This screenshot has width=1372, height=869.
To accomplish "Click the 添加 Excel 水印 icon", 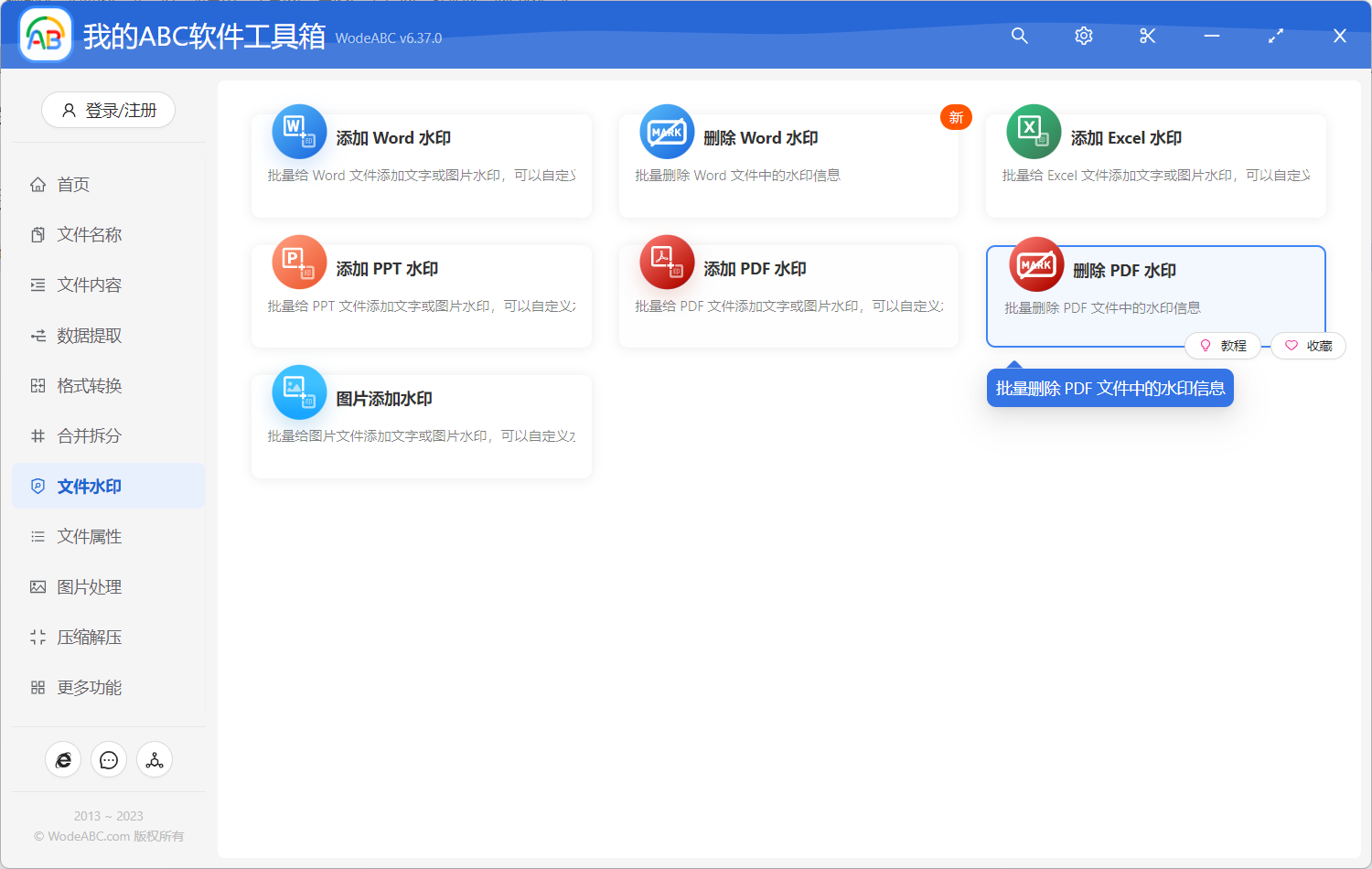I will [x=1034, y=132].
